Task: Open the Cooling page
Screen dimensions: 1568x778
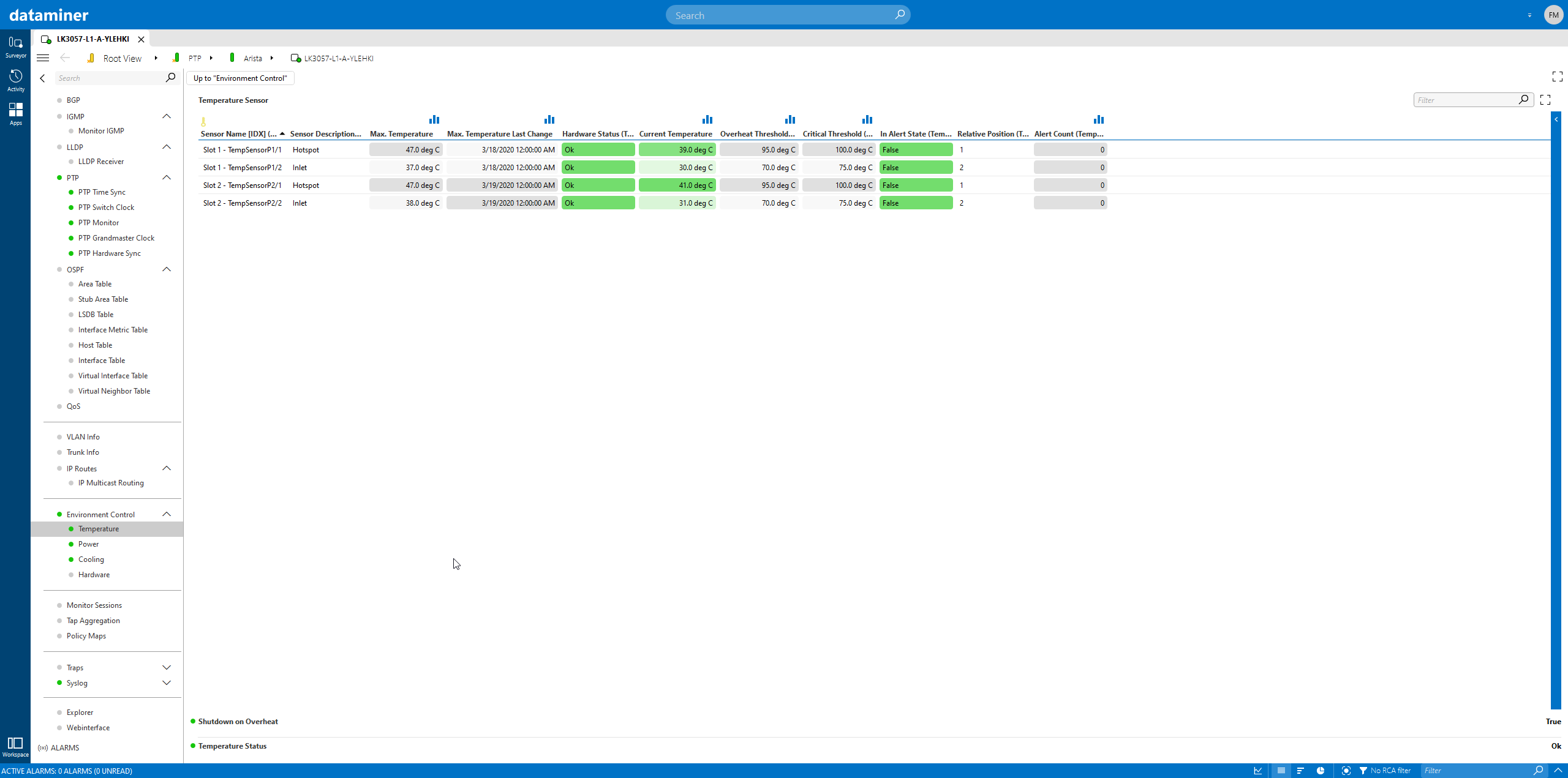Action: tap(91, 559)
